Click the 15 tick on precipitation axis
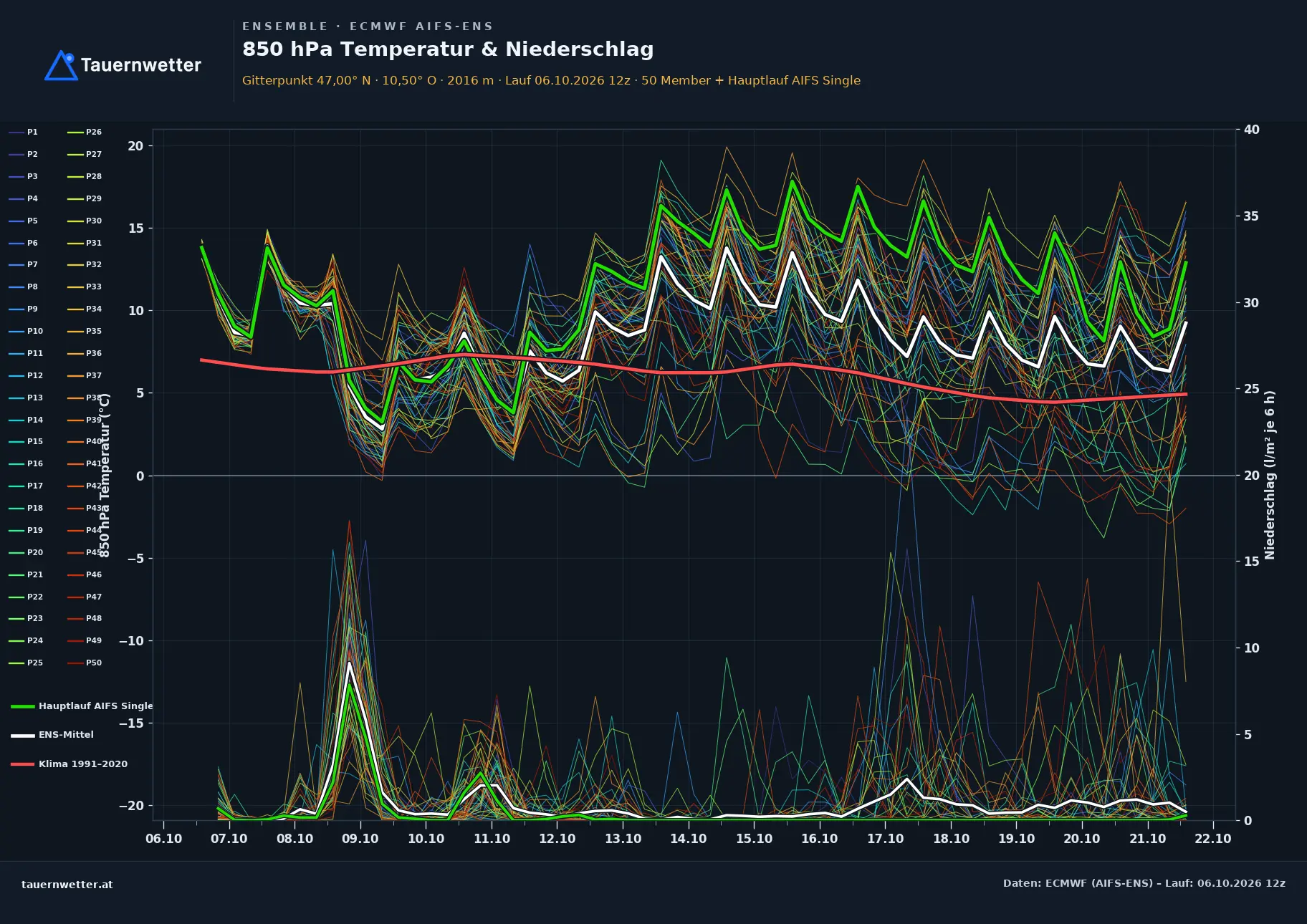The height and width of the screenshot is (924, 1307). pyautogui.click(x=1252, y=562)
